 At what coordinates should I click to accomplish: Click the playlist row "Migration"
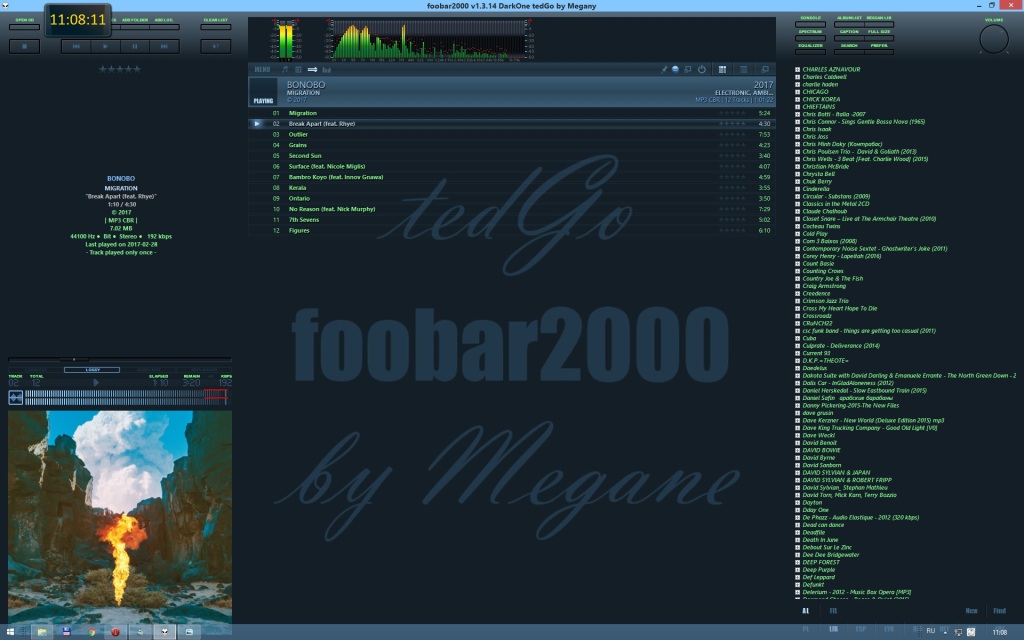point(511,113)
